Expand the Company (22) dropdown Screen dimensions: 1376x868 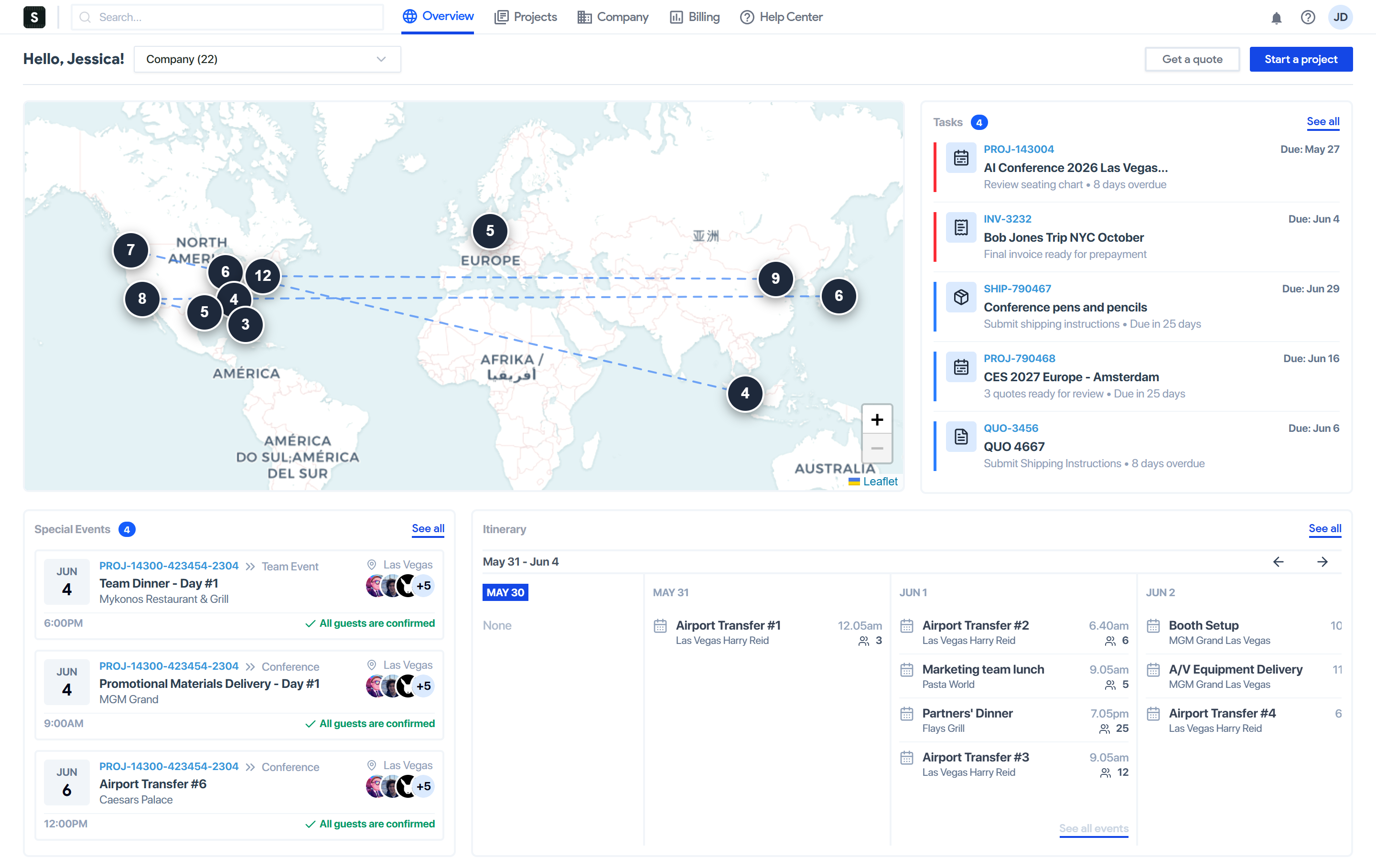[x=267, y=59]
